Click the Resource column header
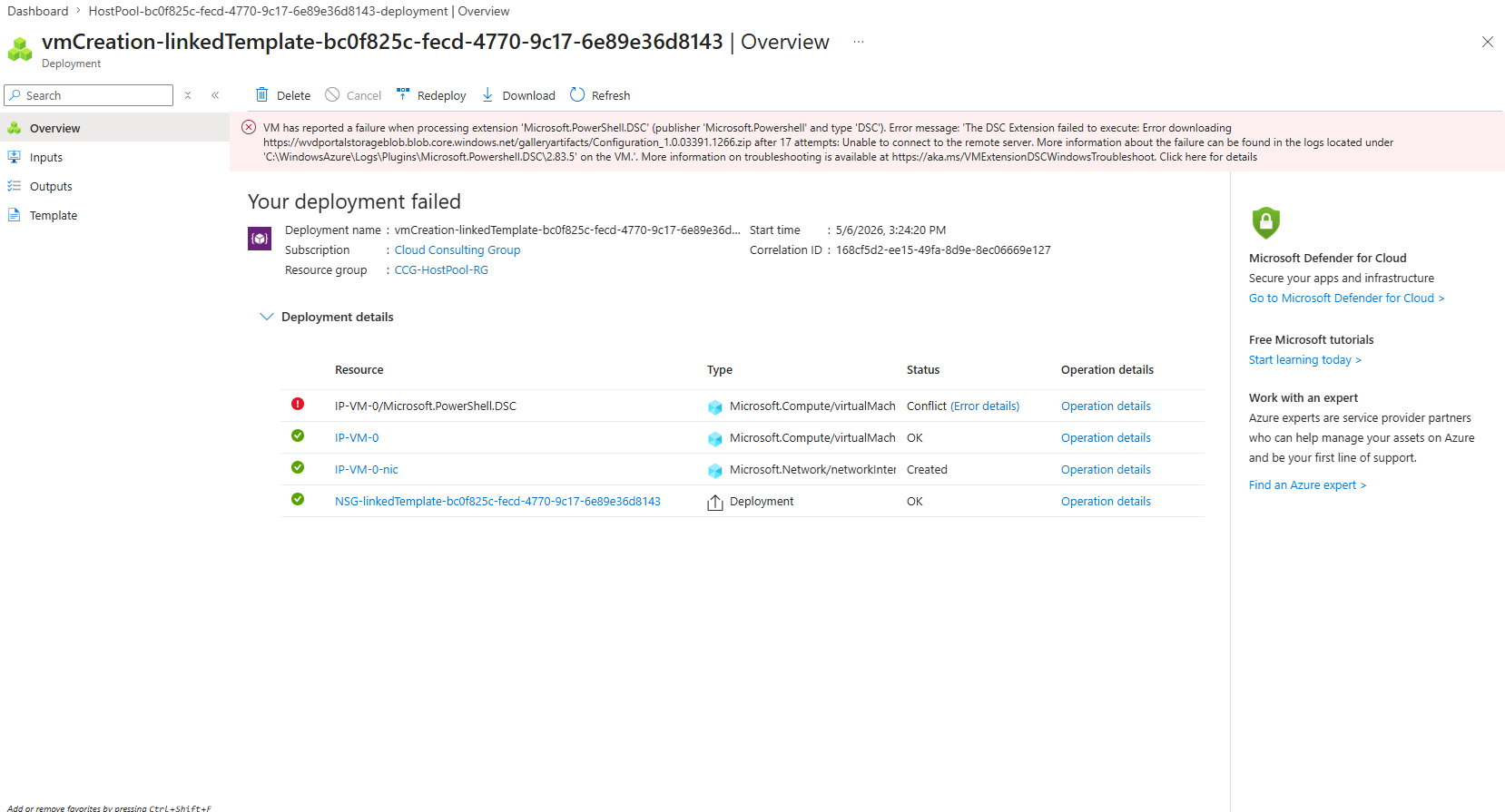This screenshot has height=812, width=1505. click(359, 370)
